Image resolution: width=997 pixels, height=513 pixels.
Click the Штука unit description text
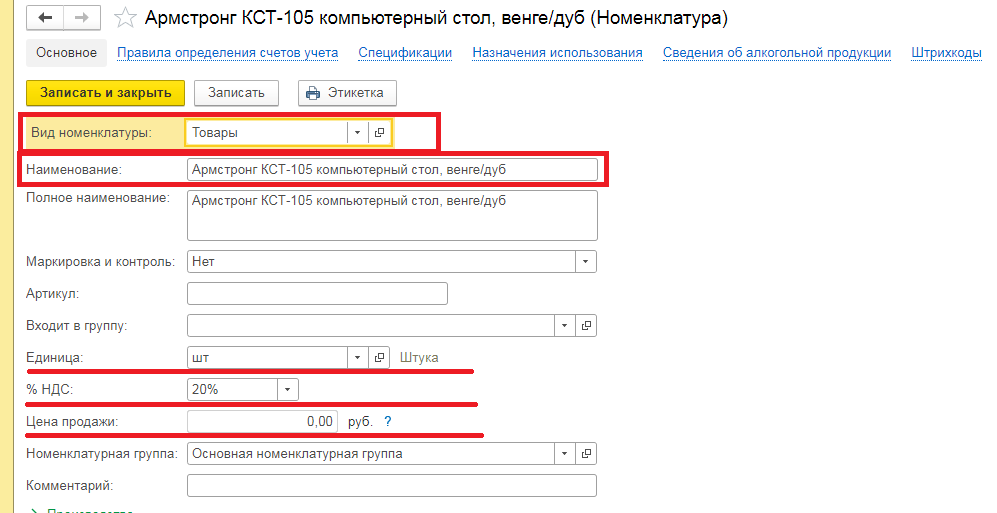(419, 358)
